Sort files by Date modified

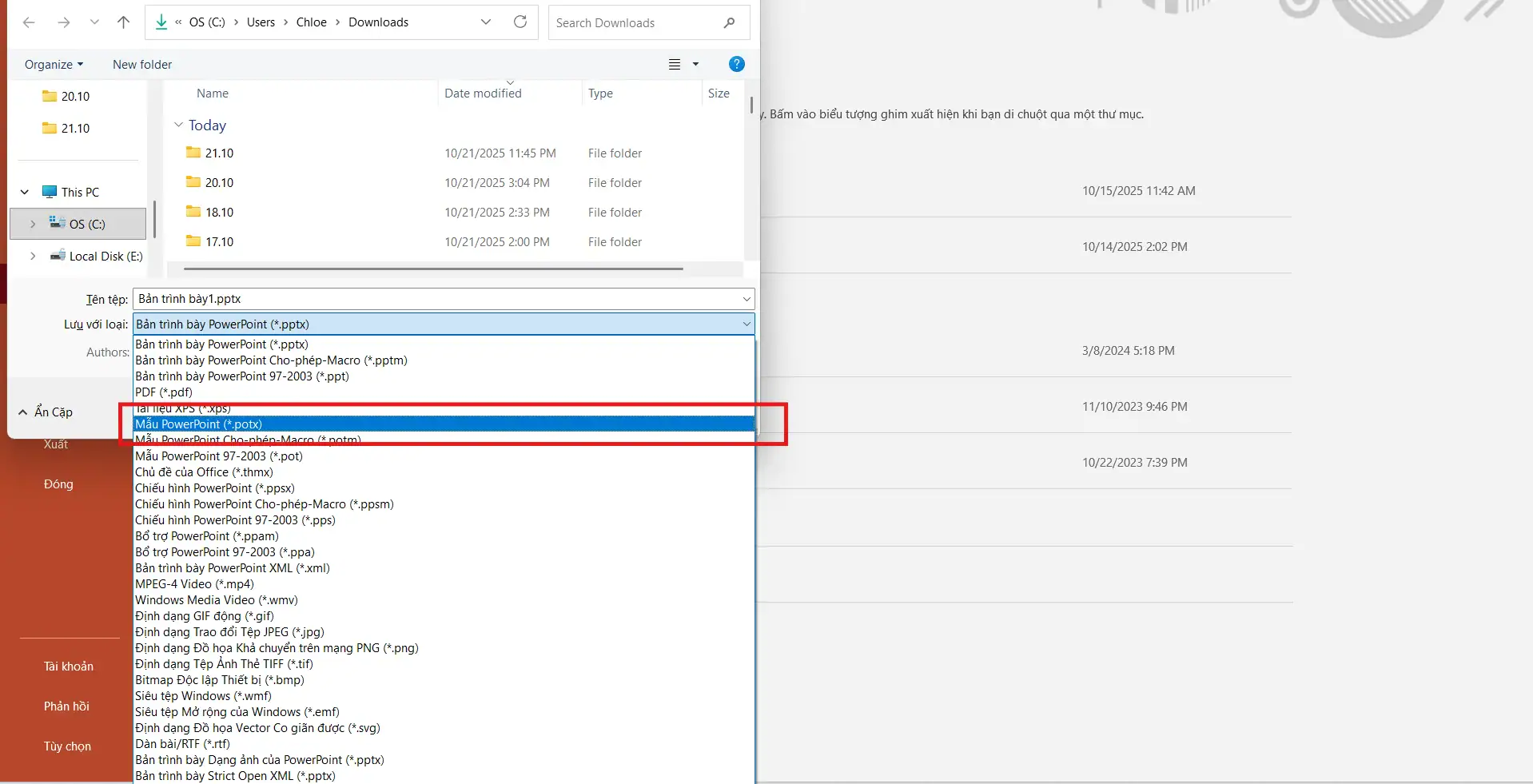coord(482,93)
